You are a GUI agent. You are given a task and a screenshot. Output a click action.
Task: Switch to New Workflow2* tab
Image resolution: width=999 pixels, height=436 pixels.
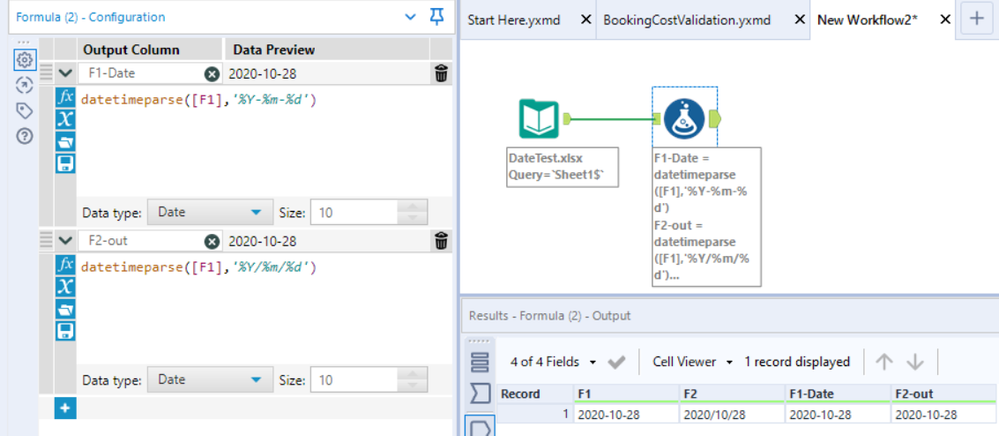[x=867, y=20]
